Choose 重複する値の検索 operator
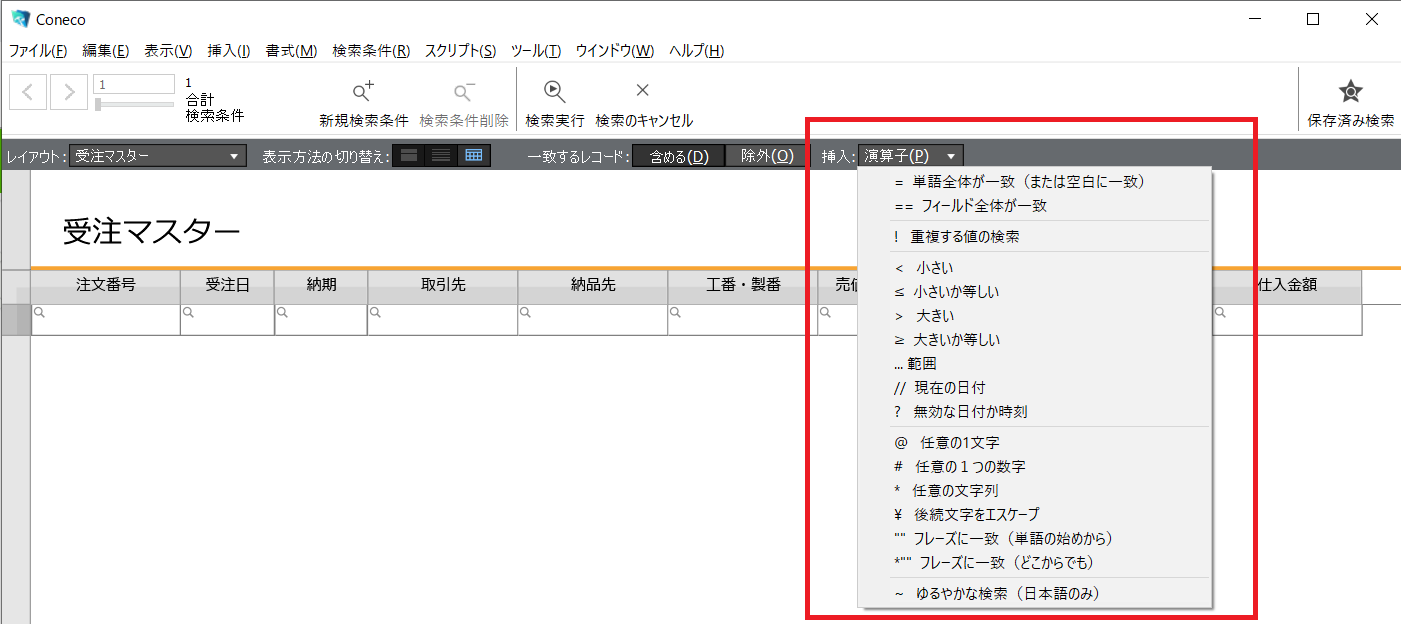Image resolution: width=1401 pixels, height=624 pixels. tap(1035, 237)
